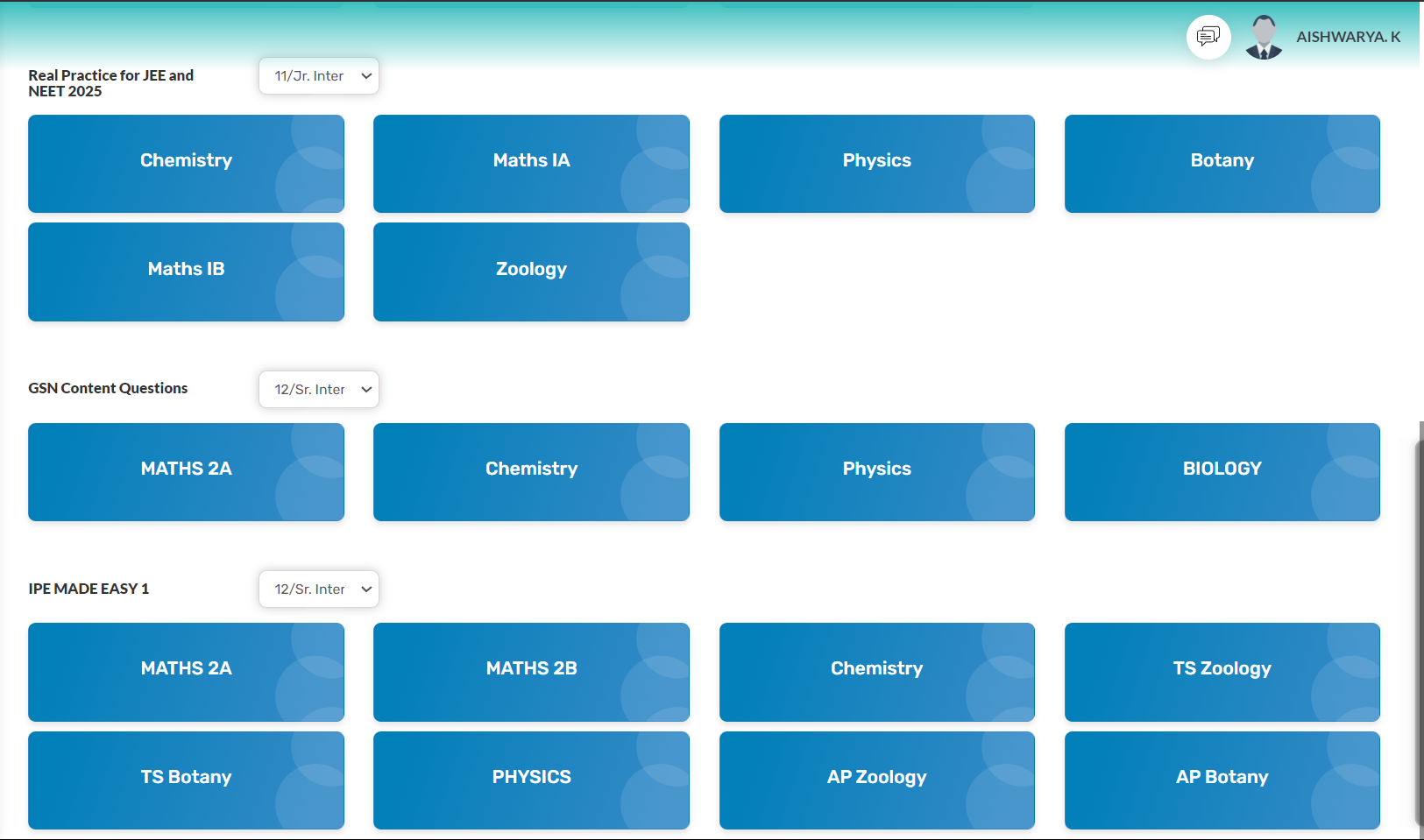Click the user profile avatar

tap(1264, 38)
